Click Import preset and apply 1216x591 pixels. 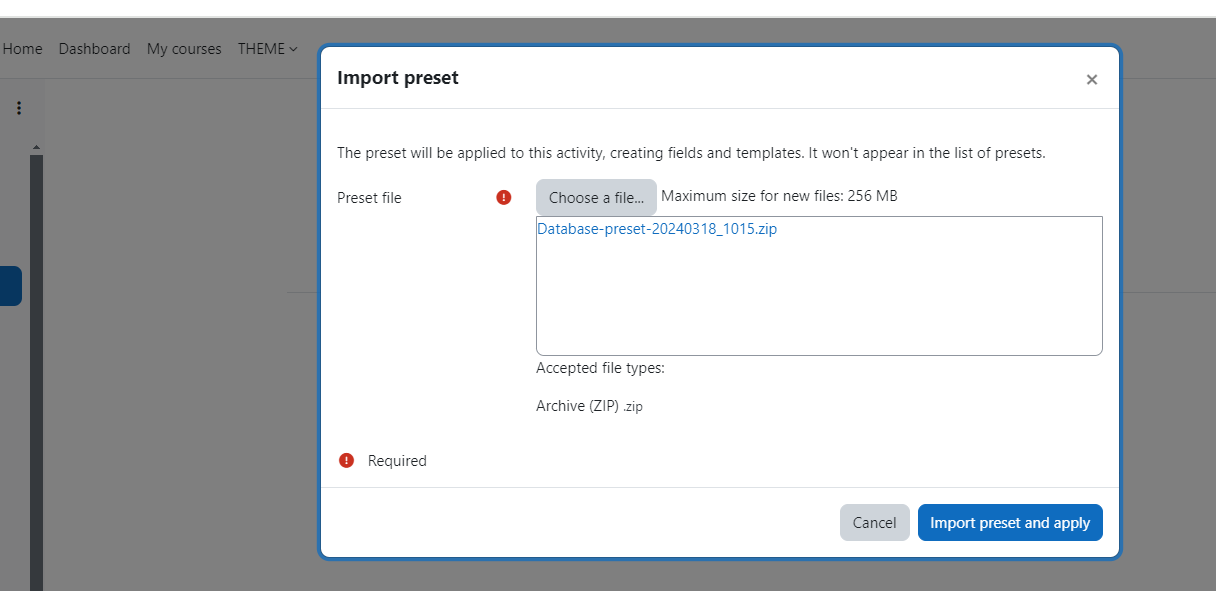coord(1010,522)
